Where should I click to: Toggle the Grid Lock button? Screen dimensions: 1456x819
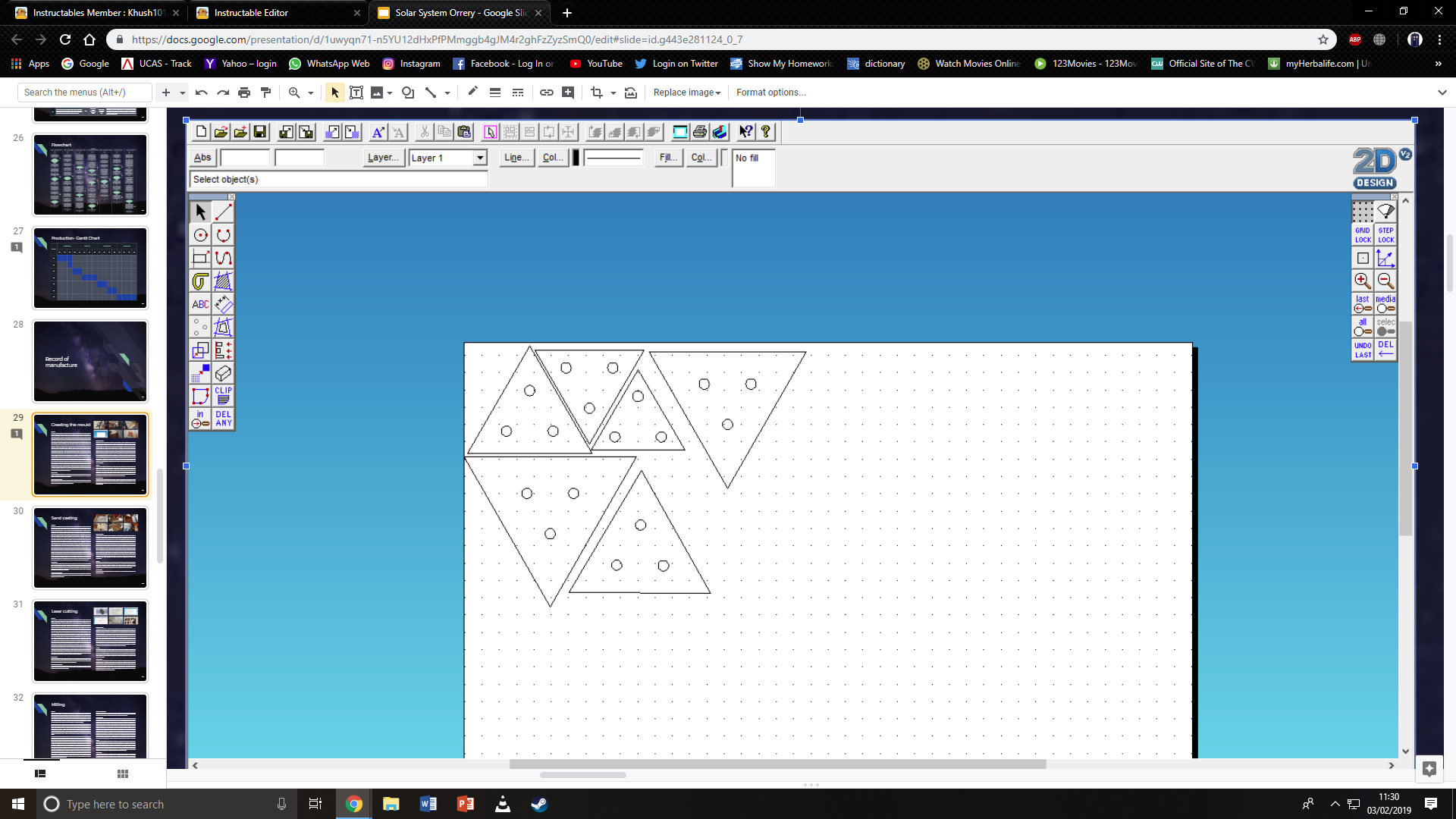point(1363,234)
